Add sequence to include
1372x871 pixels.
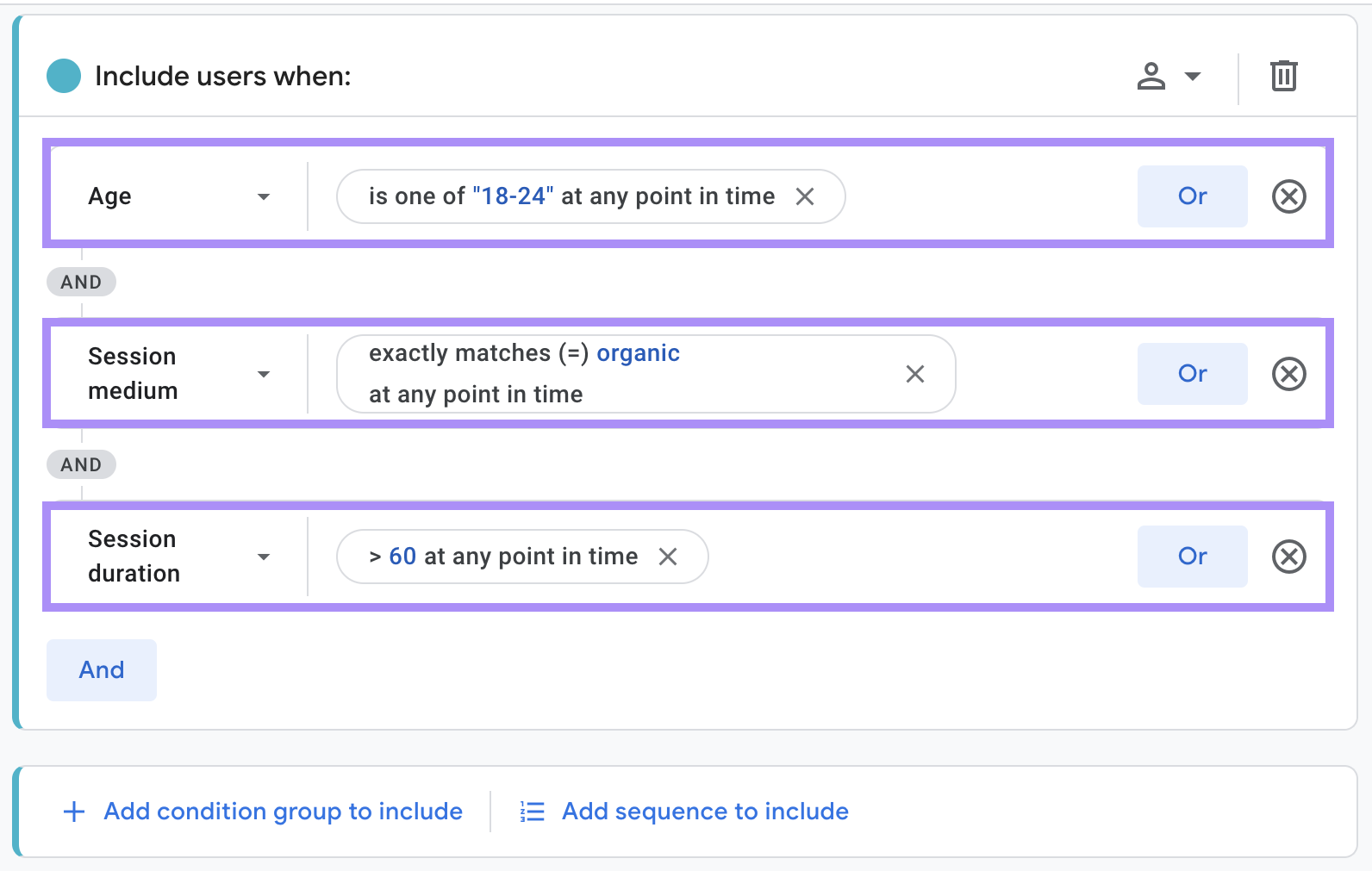[x=704, y=811]
